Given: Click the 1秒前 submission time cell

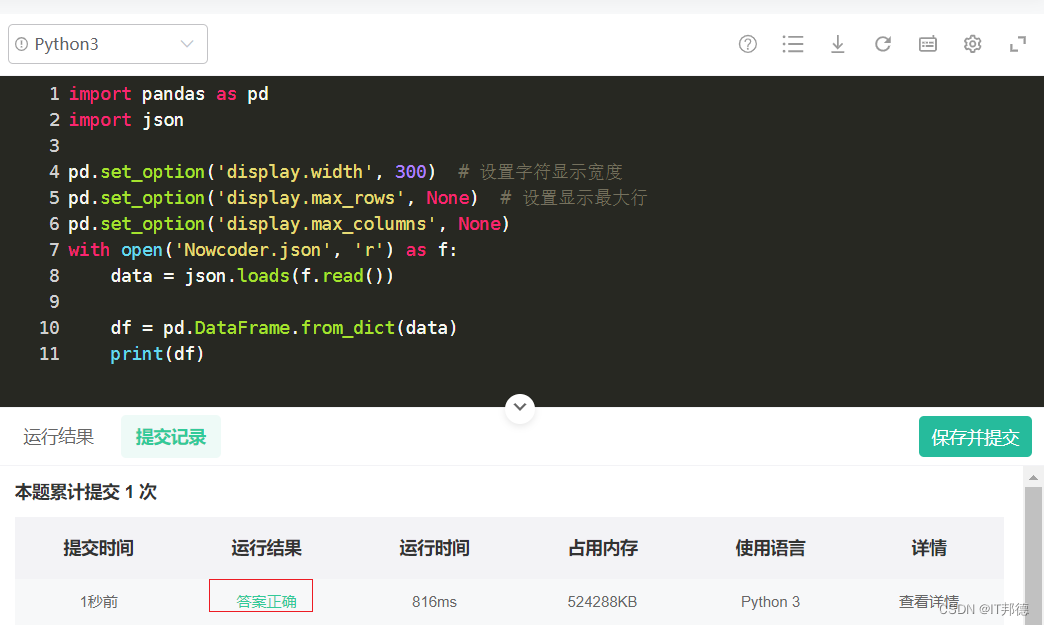Looking at the screenshot, I should [99, 602].
